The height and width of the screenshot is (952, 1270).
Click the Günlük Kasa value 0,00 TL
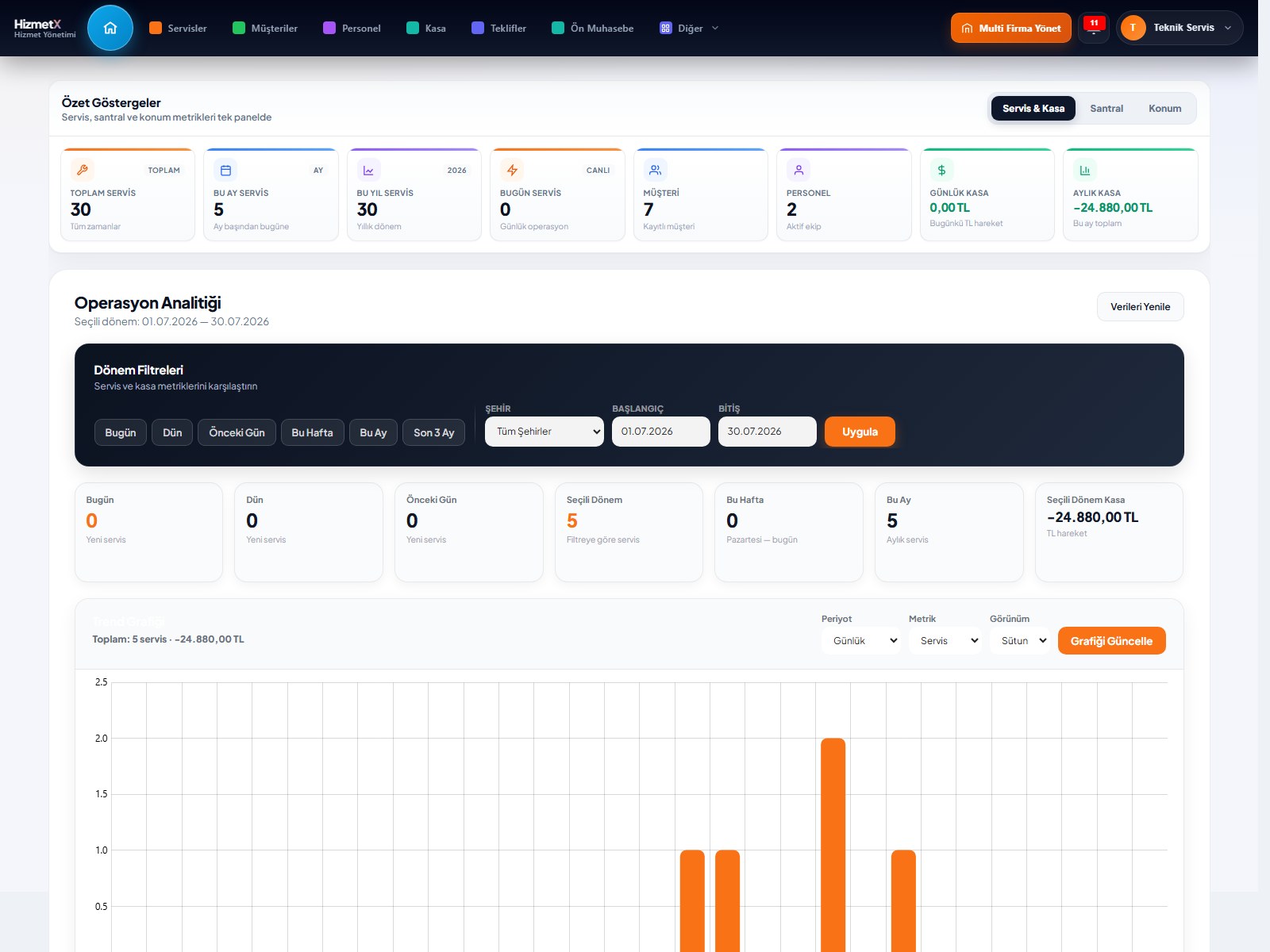pyautogui.click(x=949, y=208)
